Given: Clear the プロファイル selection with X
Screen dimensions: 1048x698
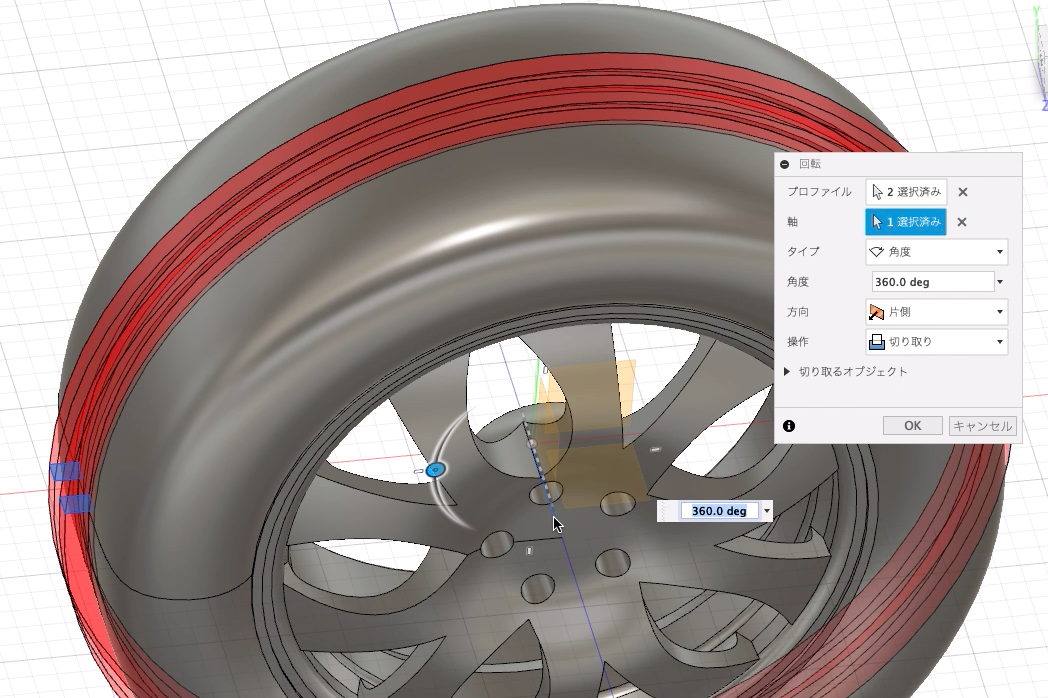Looking at the screenshot, I should (x=962, y=193).
